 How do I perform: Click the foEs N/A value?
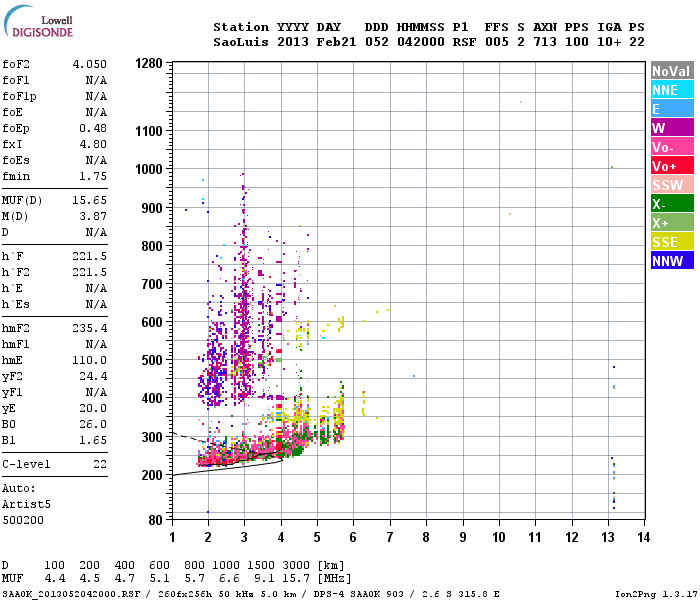tap(96, 160)
